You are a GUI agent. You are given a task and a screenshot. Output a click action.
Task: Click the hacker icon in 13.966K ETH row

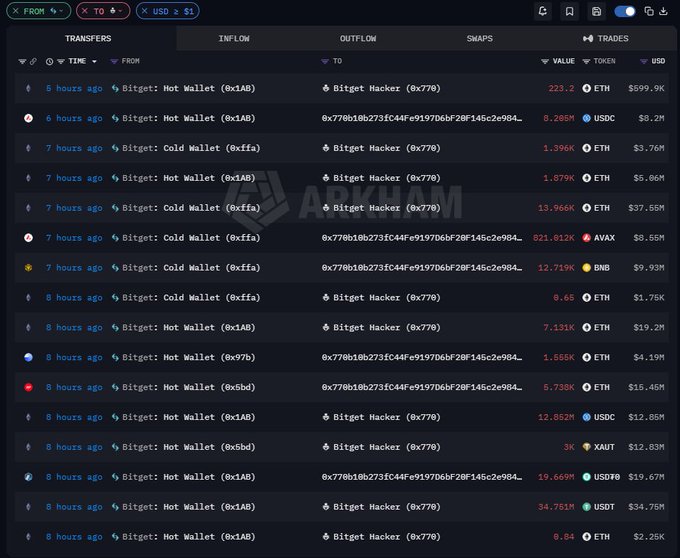(x=326, y=208)
